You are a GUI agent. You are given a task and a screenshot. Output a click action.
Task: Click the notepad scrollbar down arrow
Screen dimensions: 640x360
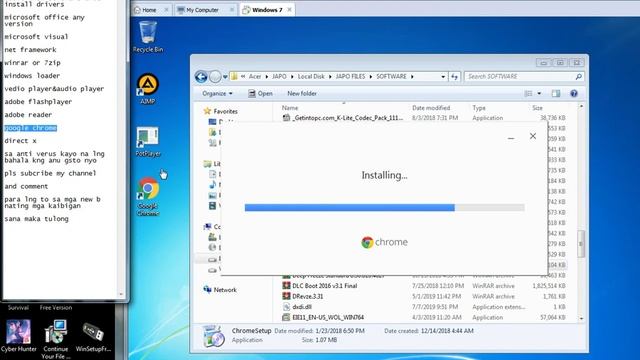[x=121, y=294]
